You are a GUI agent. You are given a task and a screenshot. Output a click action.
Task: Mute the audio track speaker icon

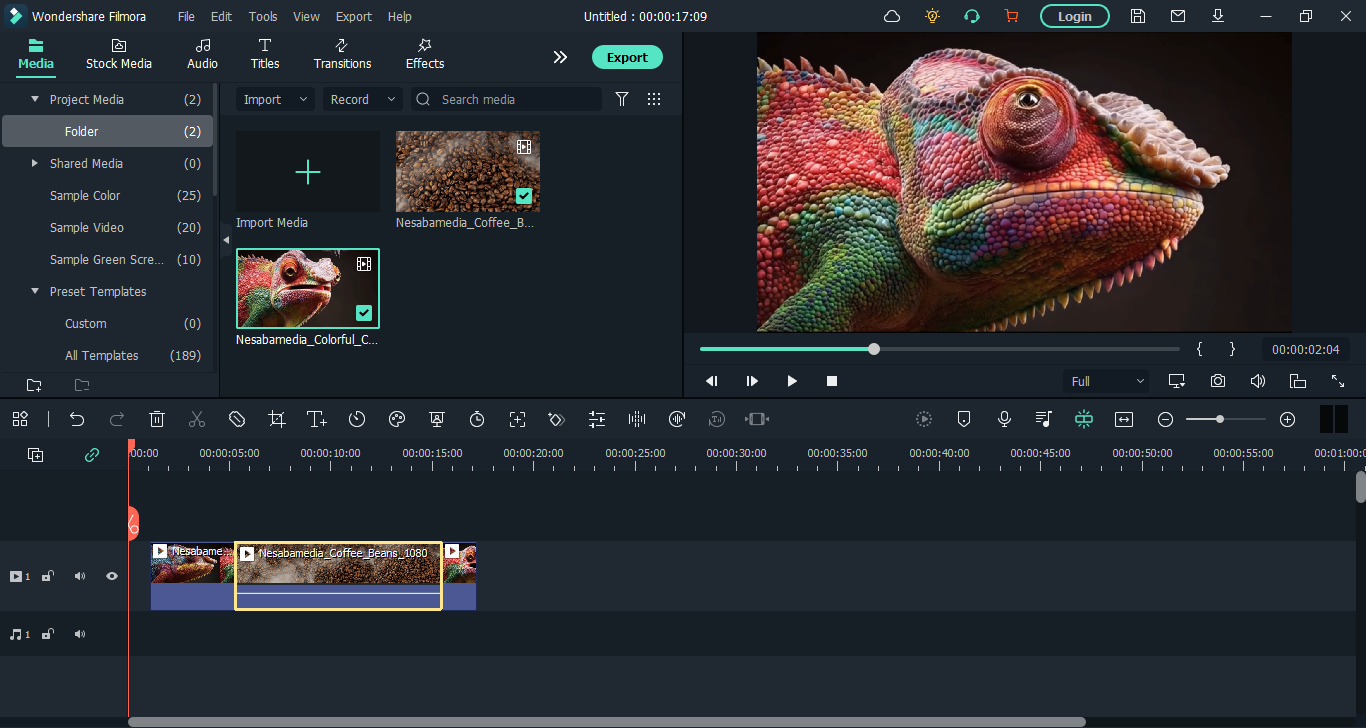(80, 634)
